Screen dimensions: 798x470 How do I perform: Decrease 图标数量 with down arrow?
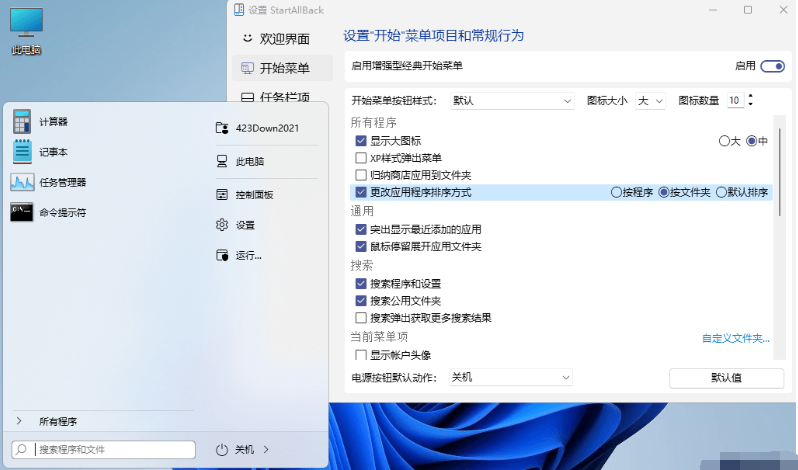click(x=750, y=104)
